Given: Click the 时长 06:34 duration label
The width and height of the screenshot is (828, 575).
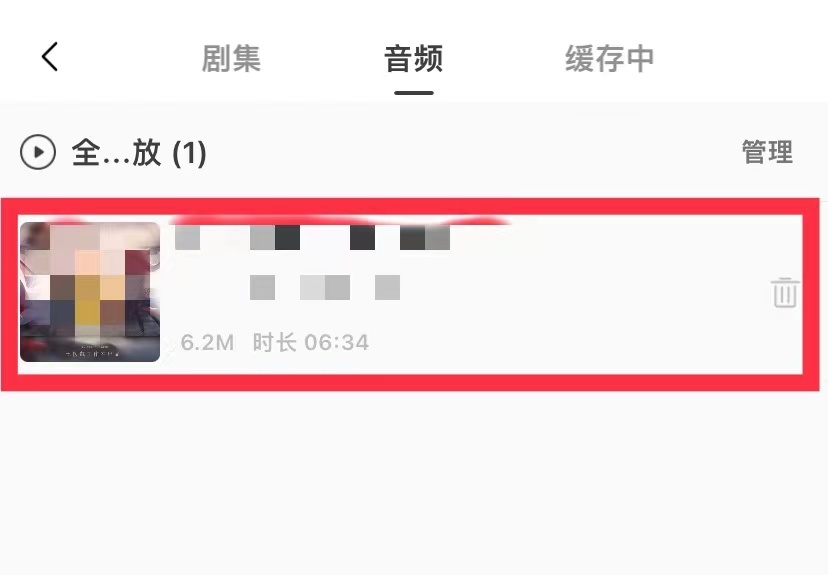Looking at the screenshot, I should (310, 343).
